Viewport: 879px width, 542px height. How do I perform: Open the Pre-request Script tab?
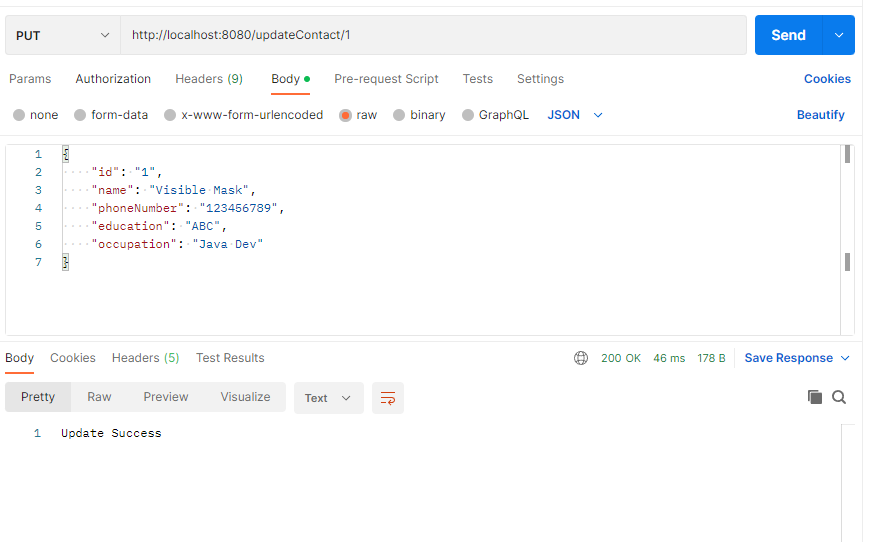386,79
